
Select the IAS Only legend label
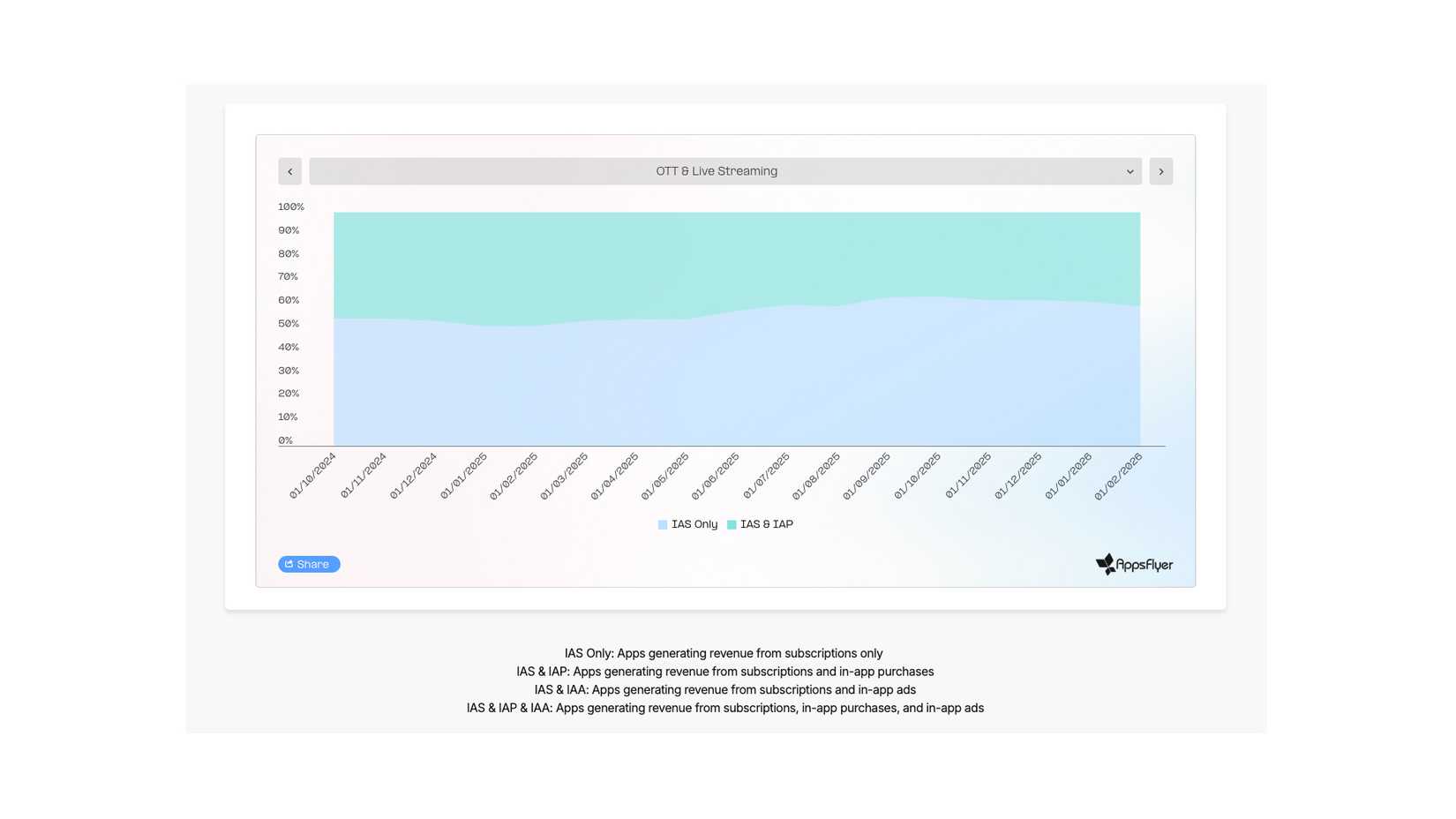pyautogui.click(x=694, y=524)
